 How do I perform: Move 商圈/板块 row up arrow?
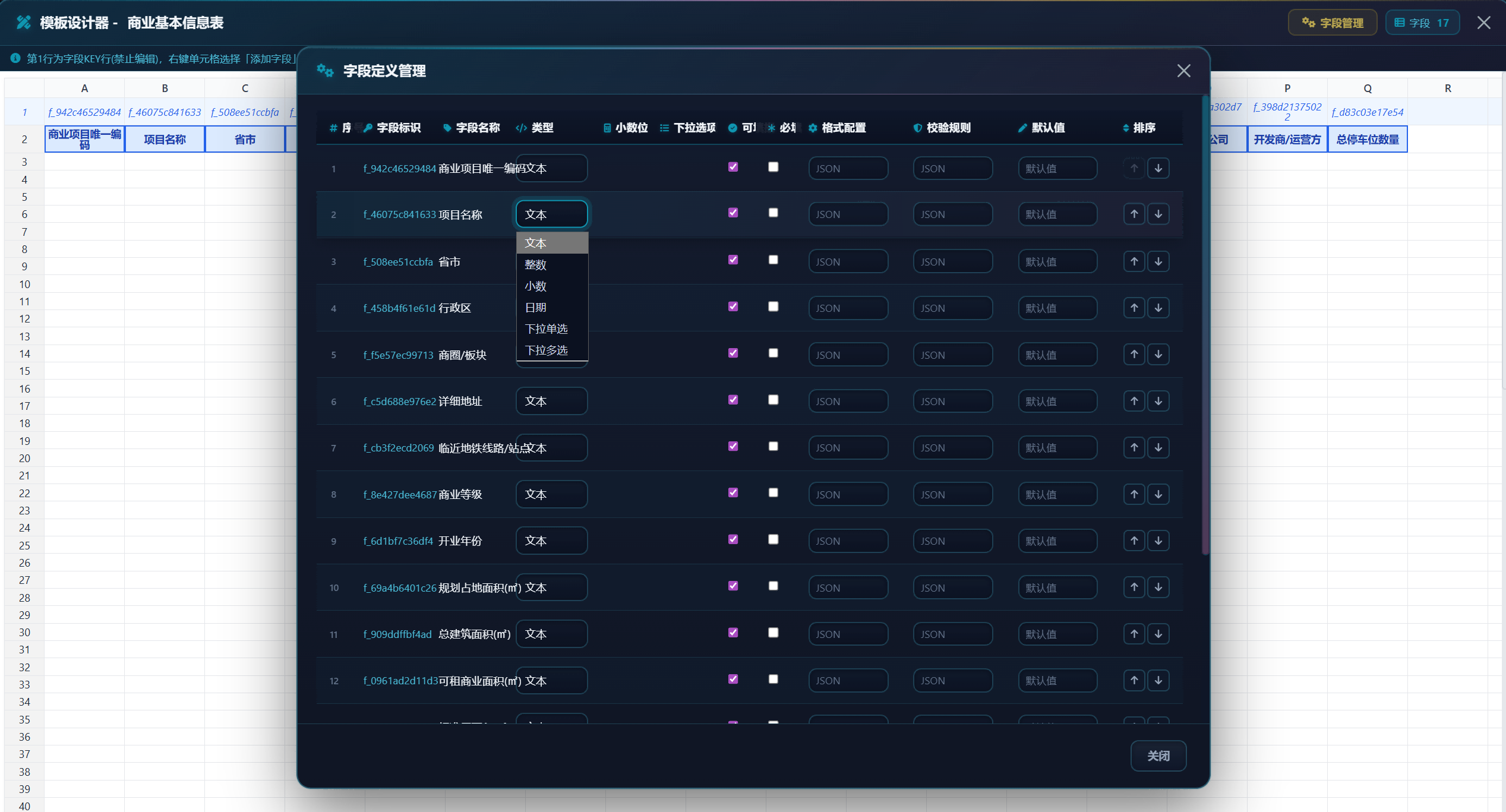click(1134, 354)
